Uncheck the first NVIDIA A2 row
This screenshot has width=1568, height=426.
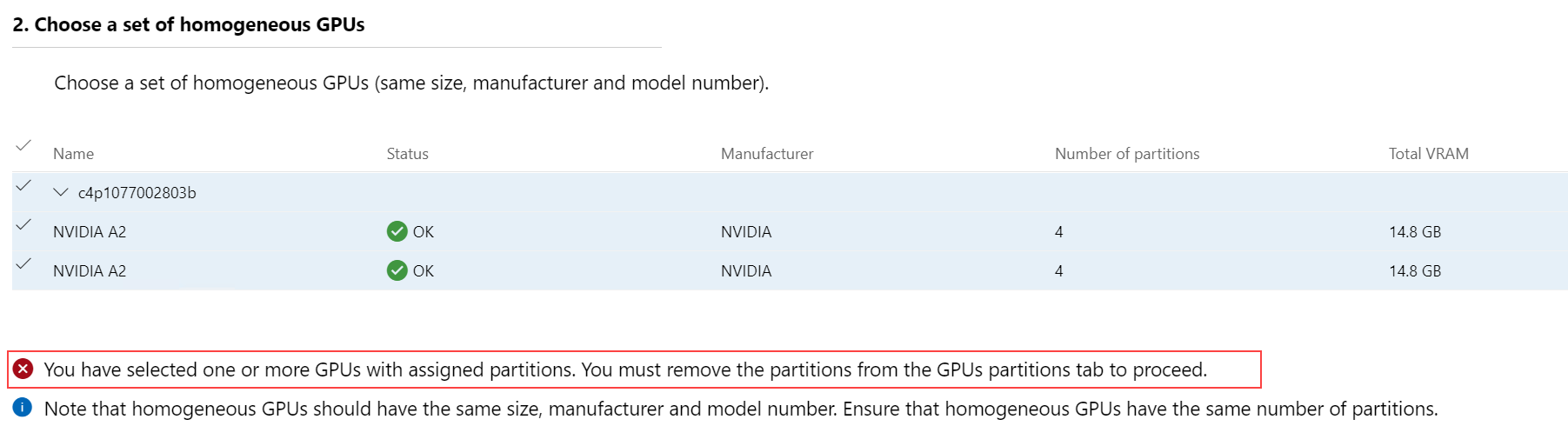coord(23,224)
